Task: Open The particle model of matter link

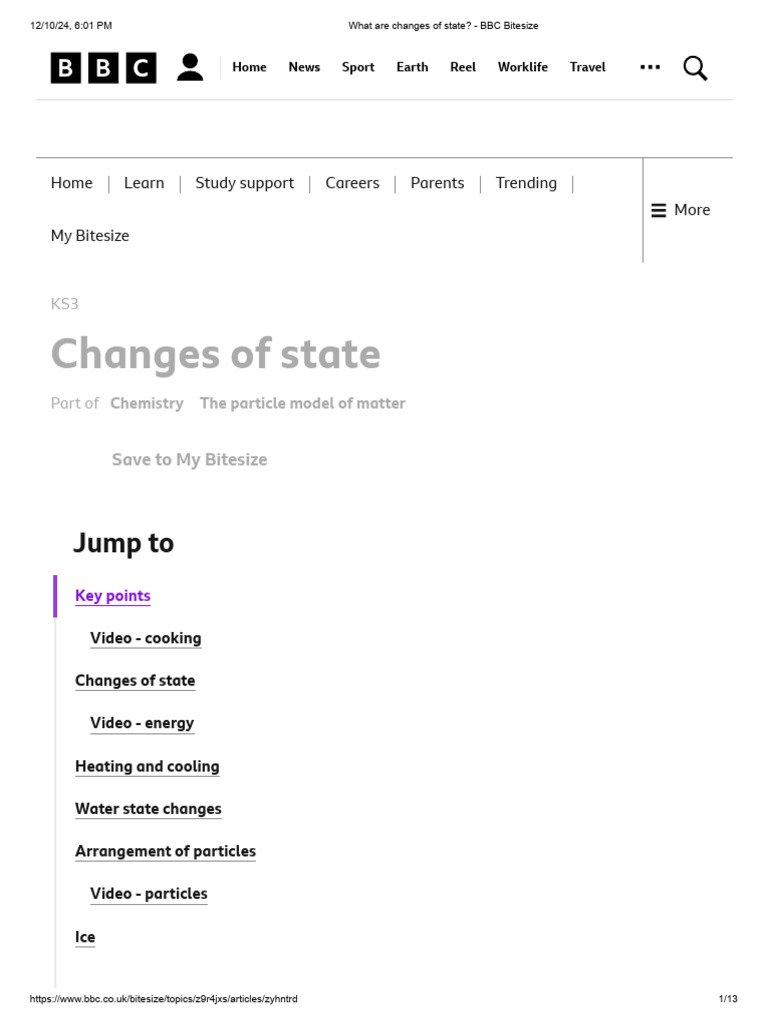Action: point(302,403)
